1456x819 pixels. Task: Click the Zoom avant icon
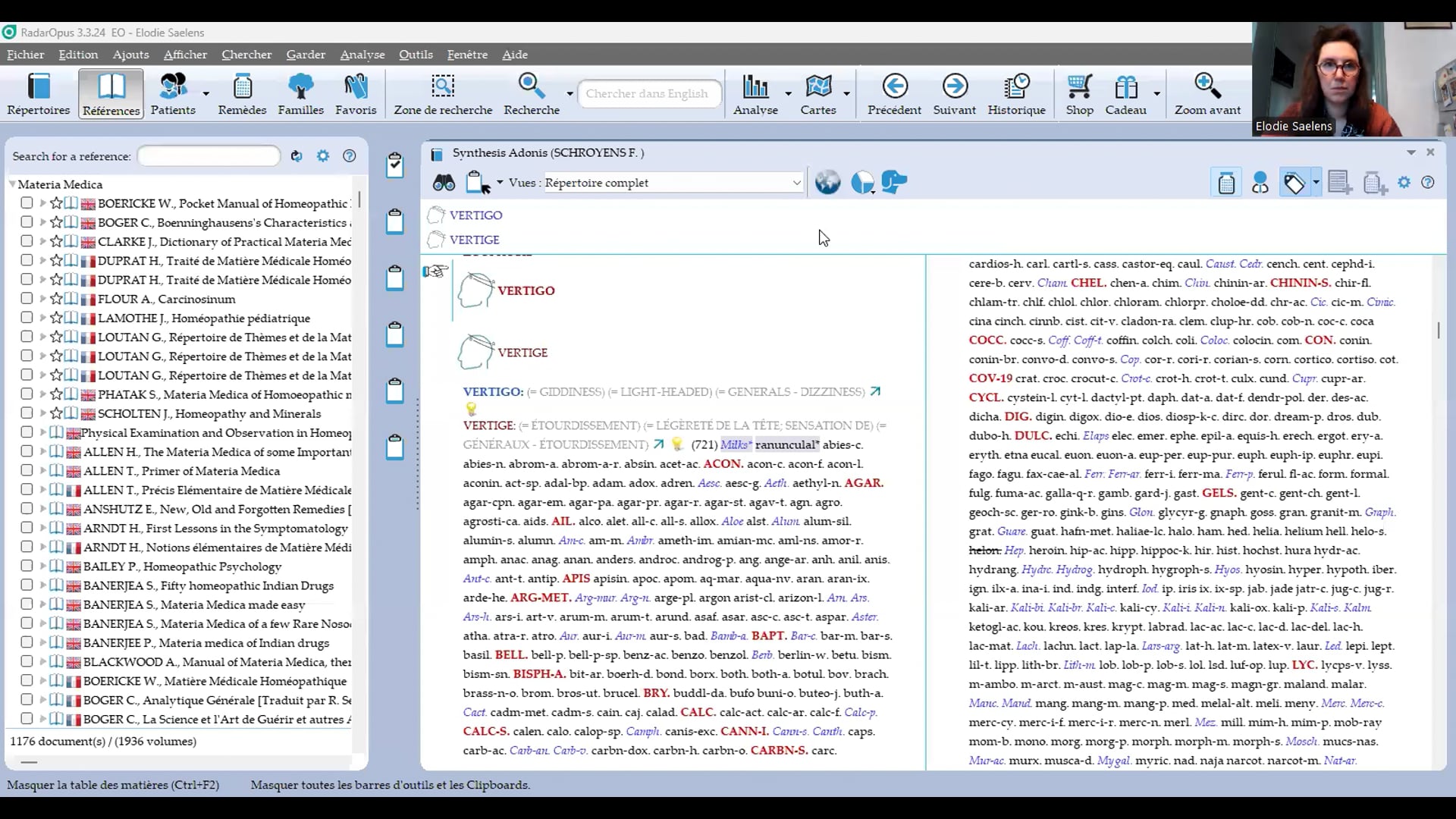click(x=1207, y=86)
